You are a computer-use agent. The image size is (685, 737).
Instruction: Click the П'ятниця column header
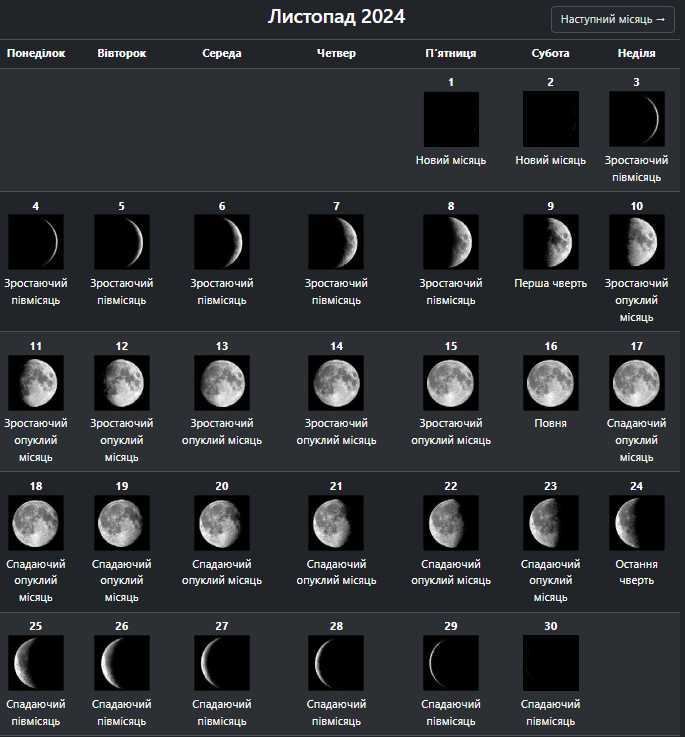click(451, 53)
